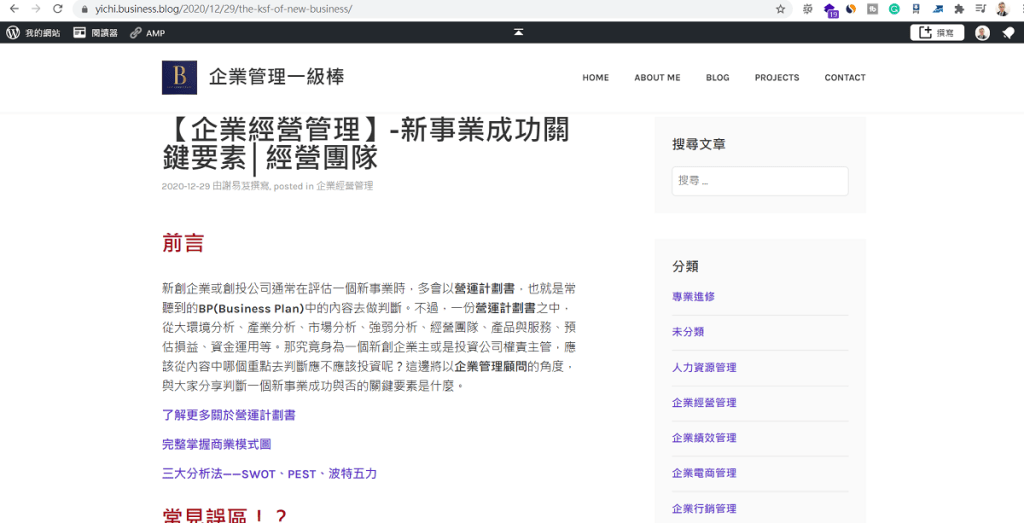
Task: Open the Extensions puzzle piece menu
Action: point(959,9)
